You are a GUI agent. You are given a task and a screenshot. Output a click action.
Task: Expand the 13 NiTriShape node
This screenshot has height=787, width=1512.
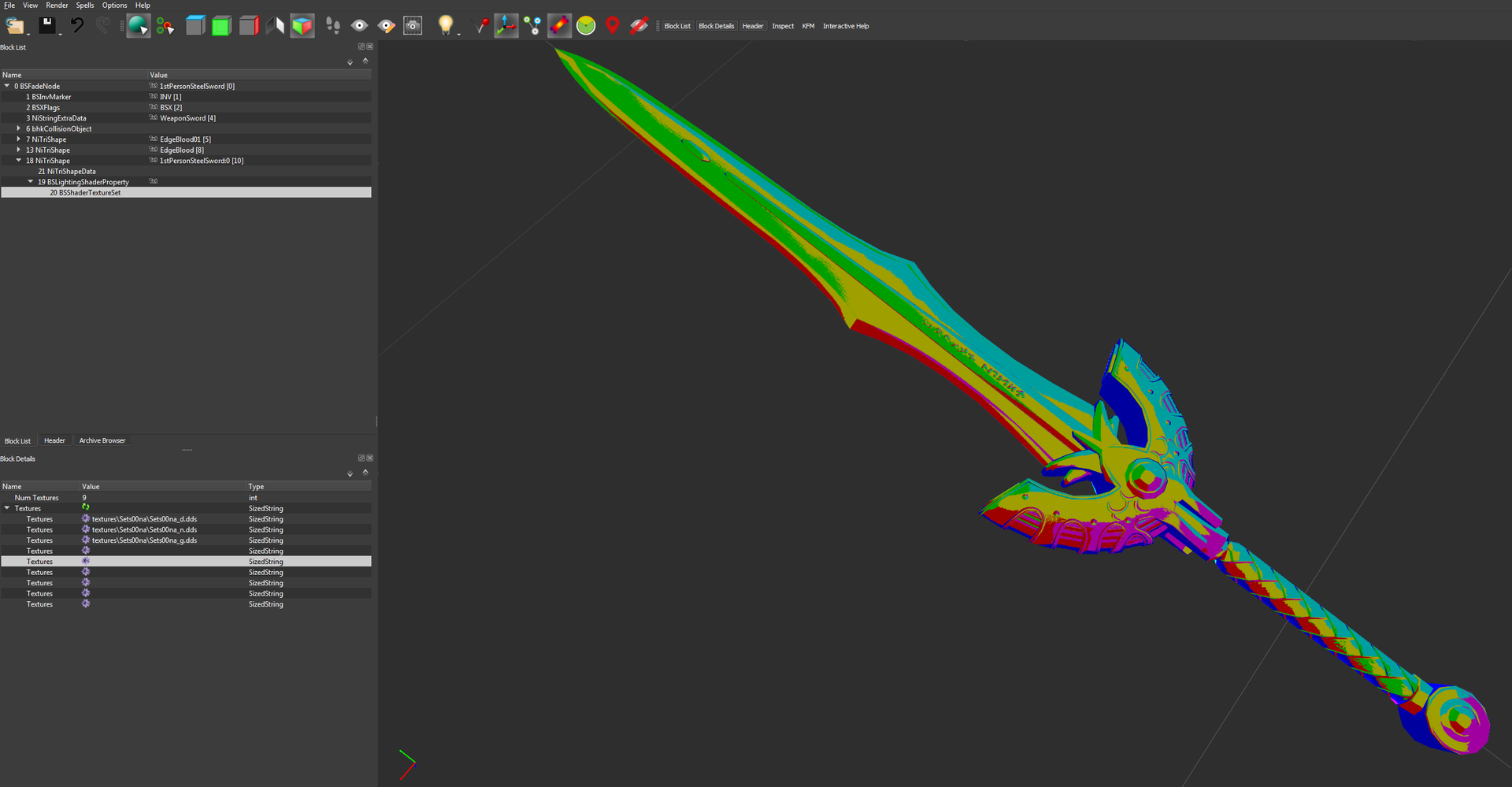pos(19,150)
